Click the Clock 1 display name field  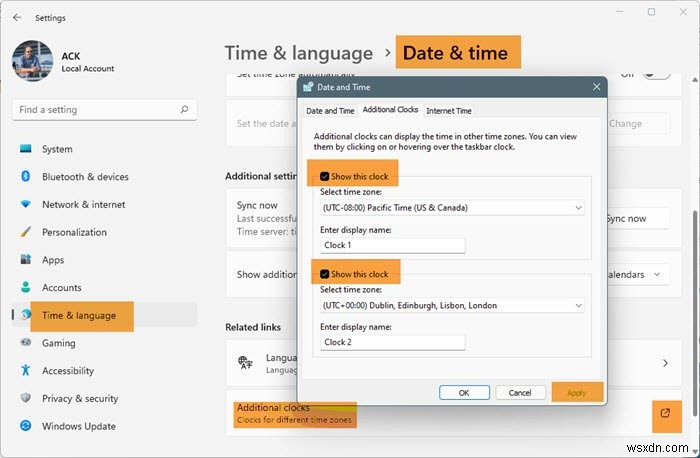[392, 245]
